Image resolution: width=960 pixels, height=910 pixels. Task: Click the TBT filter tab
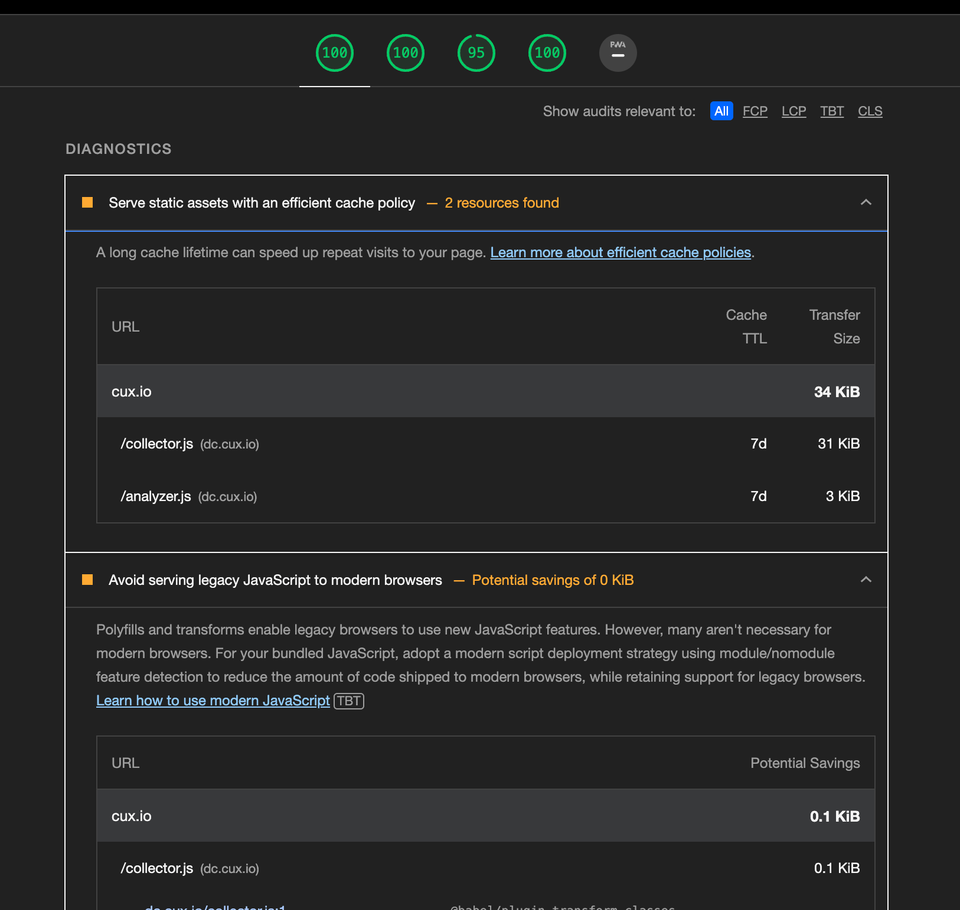pos(831,111)
